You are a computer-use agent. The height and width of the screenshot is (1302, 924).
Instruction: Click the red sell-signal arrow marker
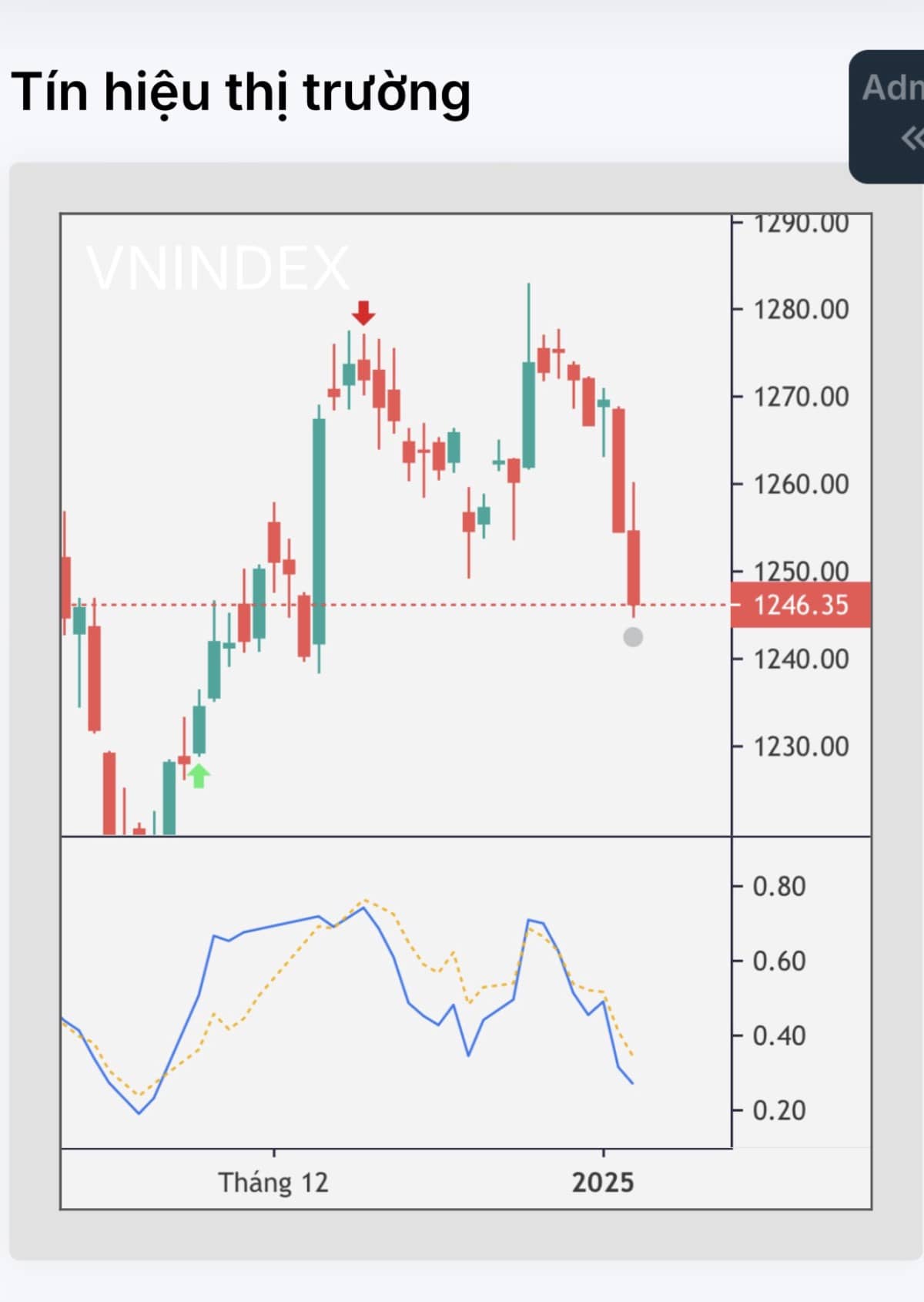(x=363, y=313)
